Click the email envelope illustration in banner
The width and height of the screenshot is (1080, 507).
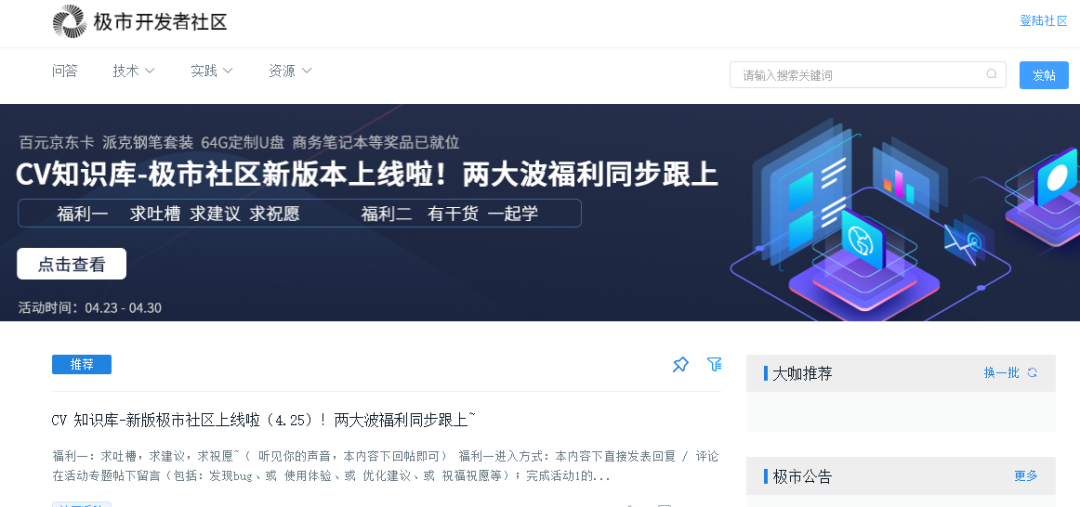click(964, 241)
